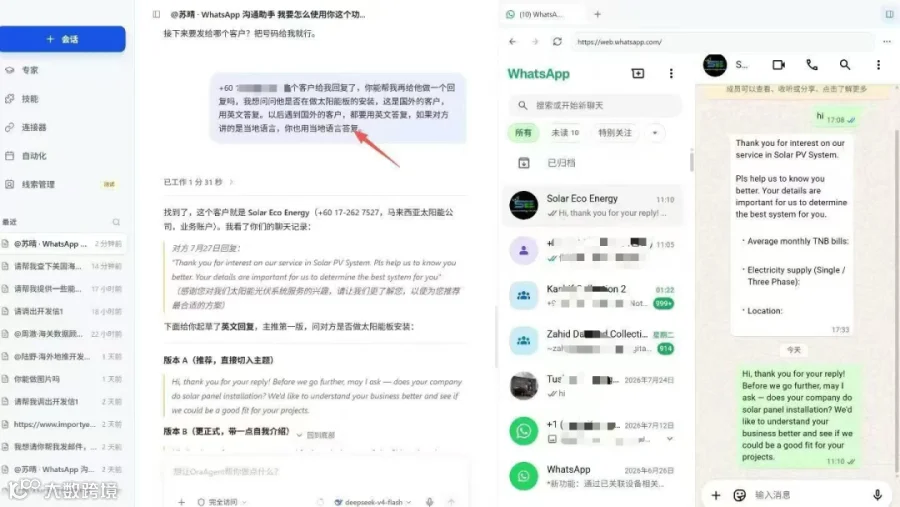
Task: Open recent chat https://www.importye...
Action: pos(62,424)
